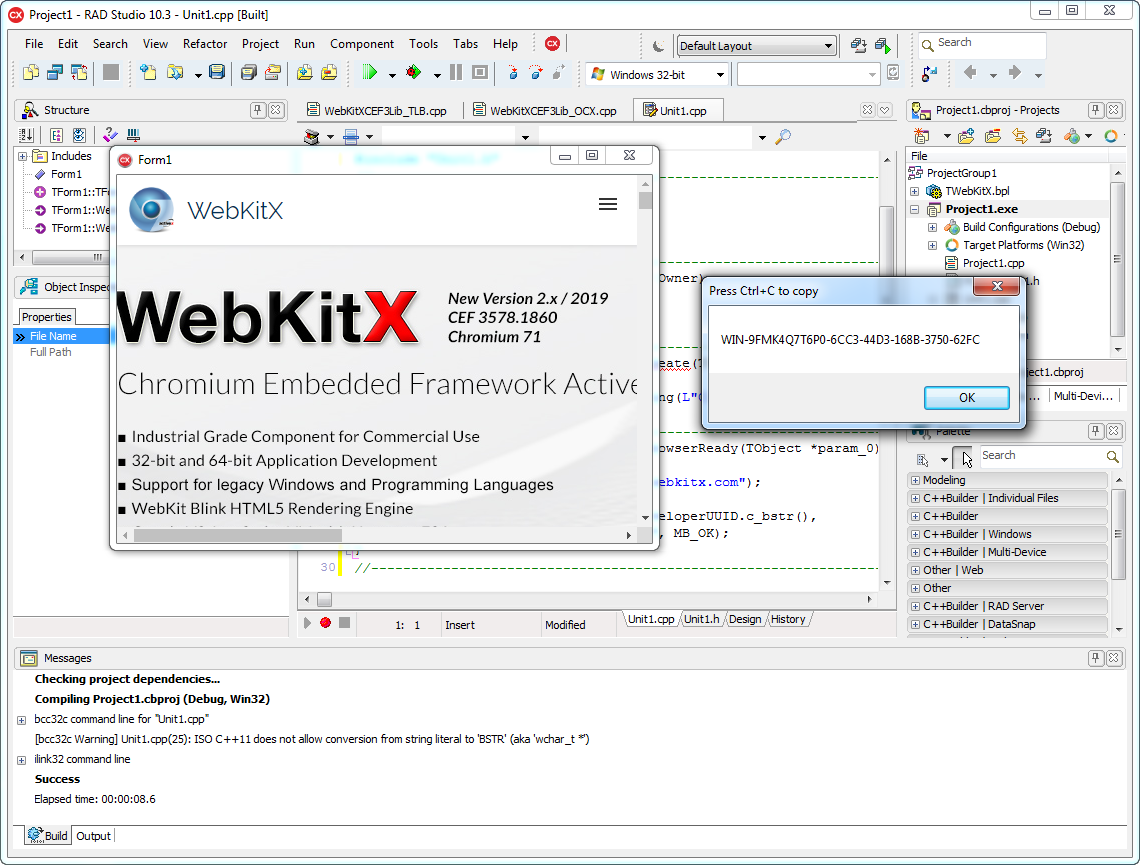
Task: Expand the TWebKitX.bpl project node
Action: 915,191
